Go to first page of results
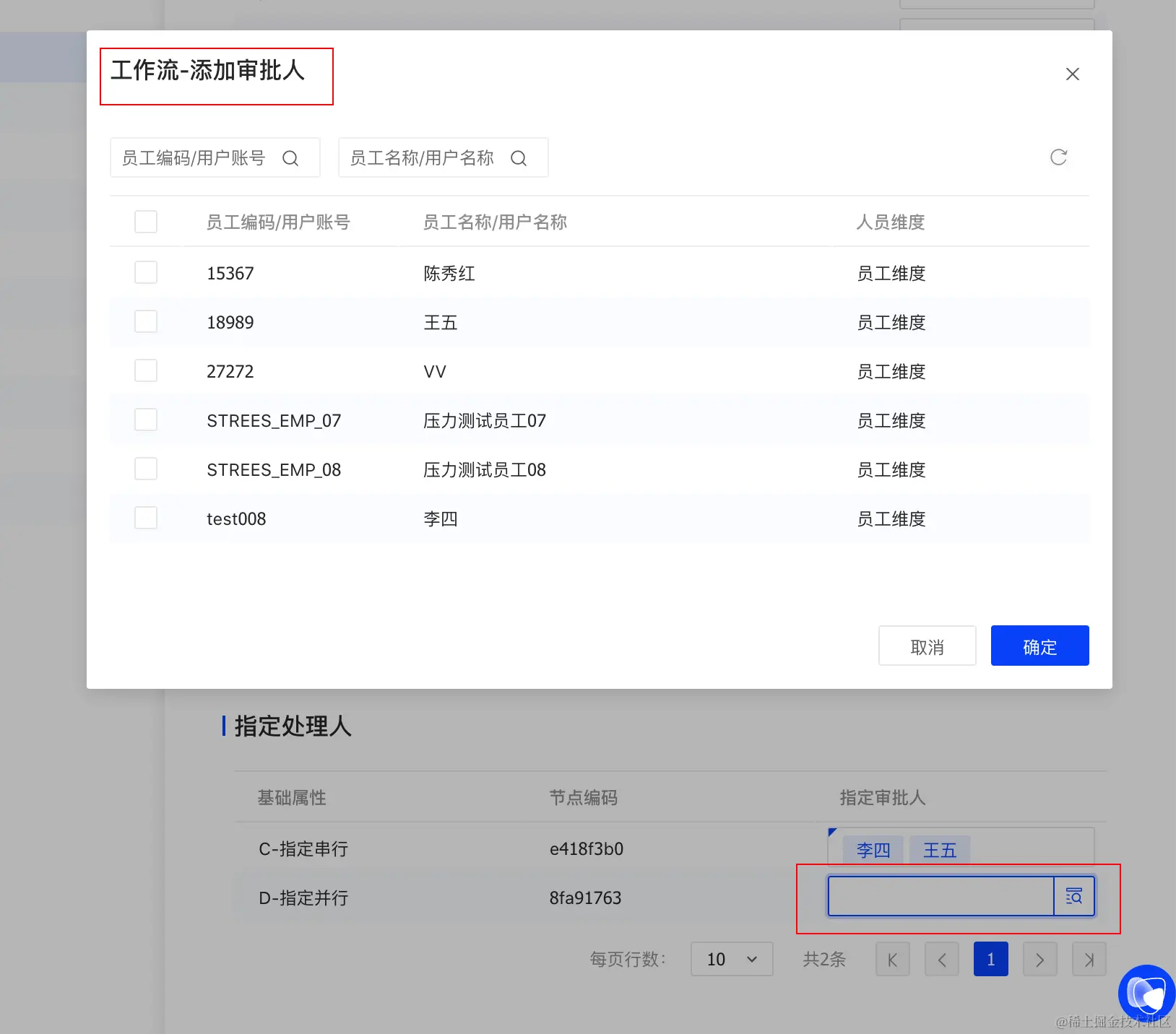Viewport: 1176px width, 1034px height. (893, 960)
